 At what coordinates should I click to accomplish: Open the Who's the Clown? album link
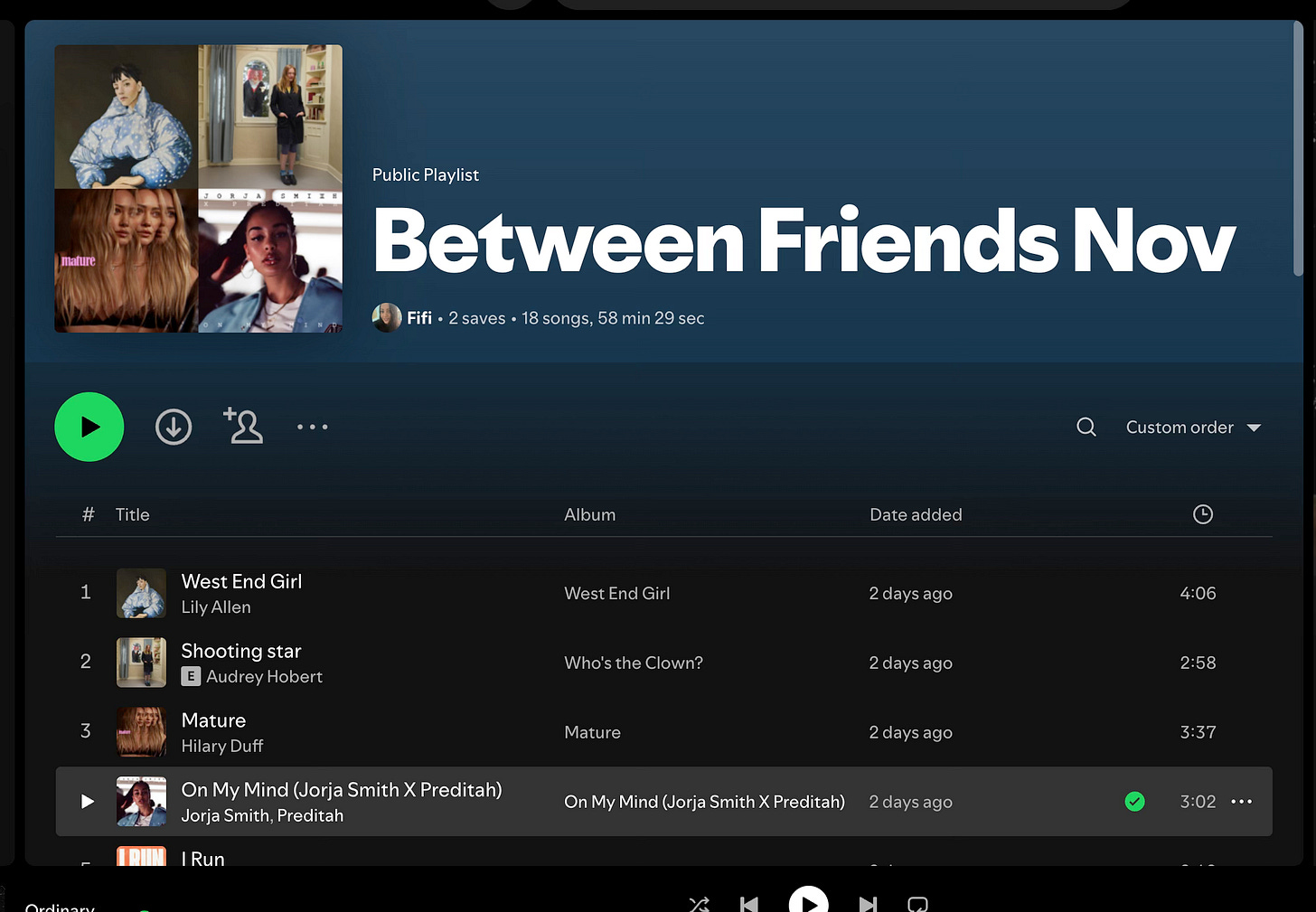(634, 663)
